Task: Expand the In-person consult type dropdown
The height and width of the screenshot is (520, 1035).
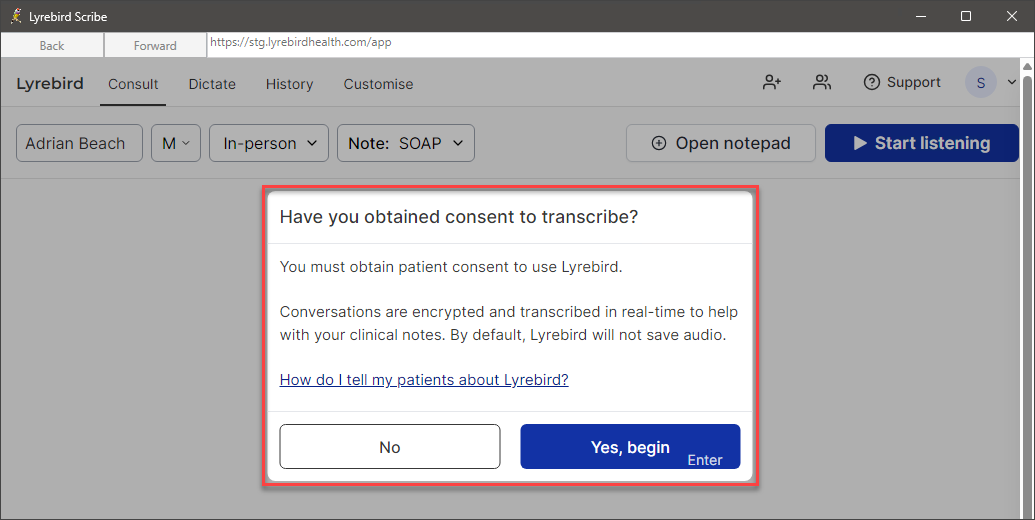Action: (x=269, y=143)
